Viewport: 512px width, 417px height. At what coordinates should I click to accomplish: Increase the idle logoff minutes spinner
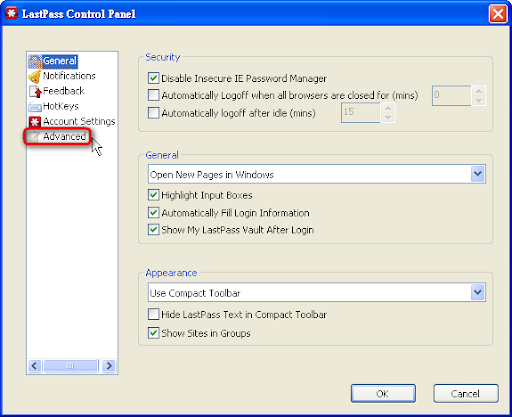[388, 108]
